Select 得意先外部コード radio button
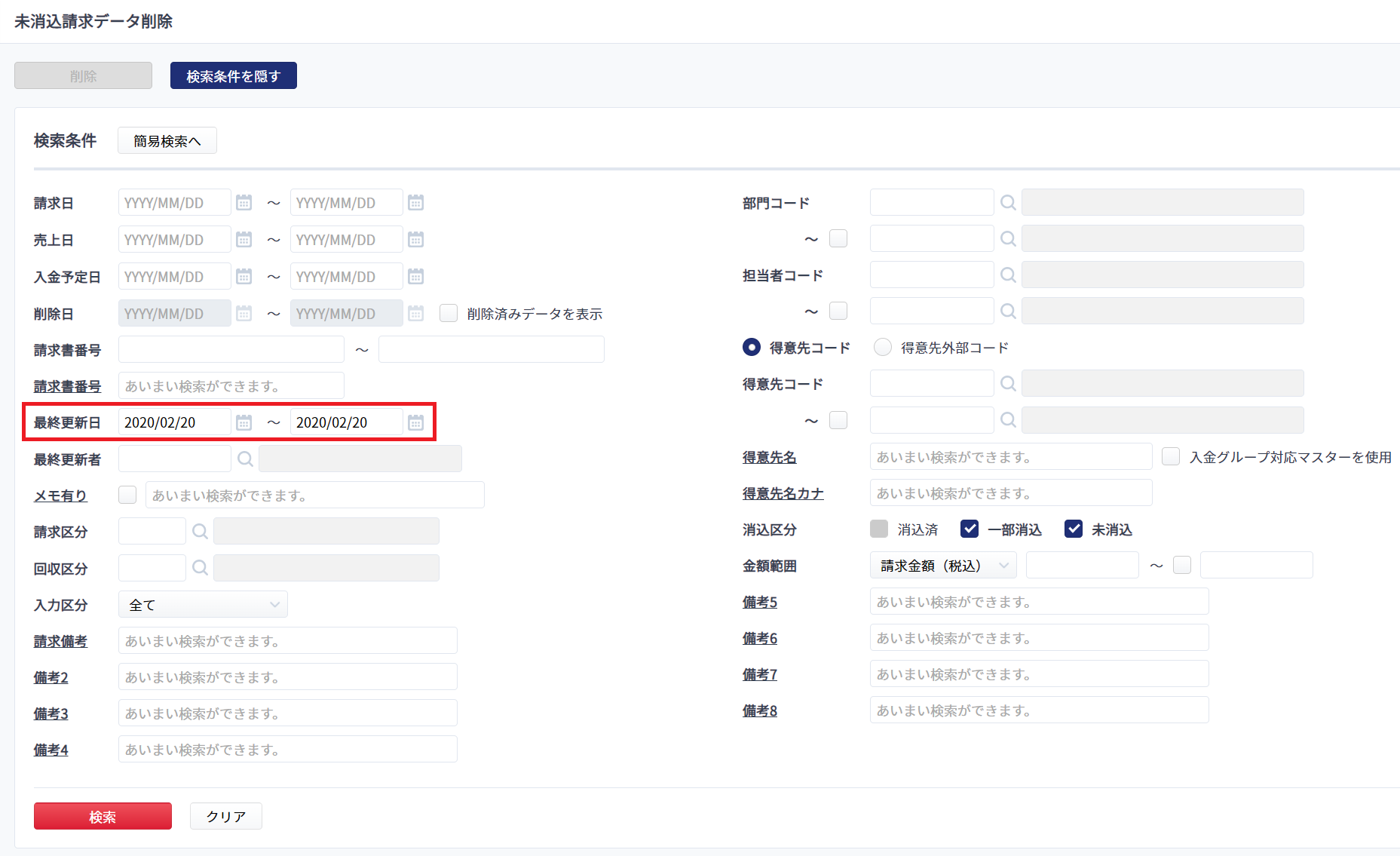 click(883, 347)
